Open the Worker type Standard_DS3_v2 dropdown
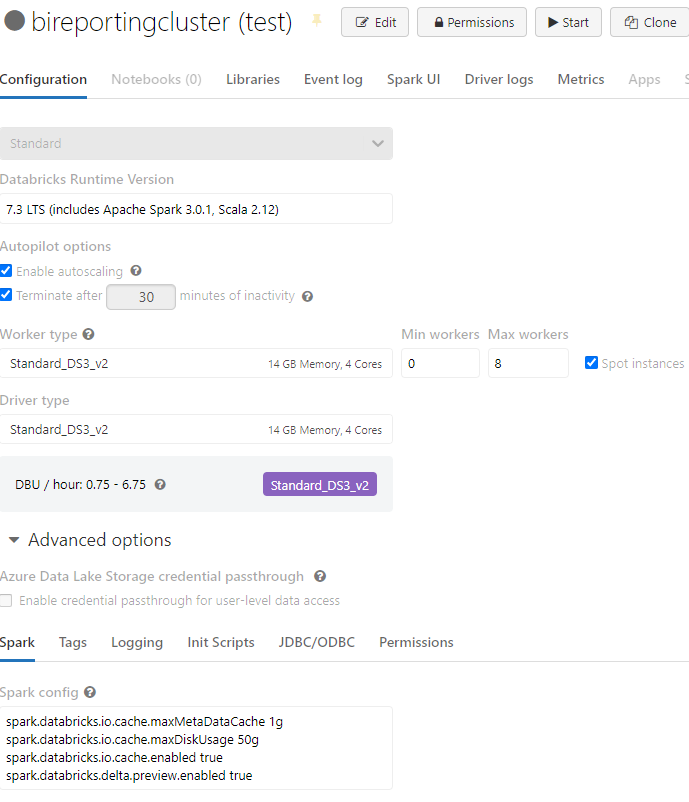The width and height of the screenshot is (689, 802). 196,364
